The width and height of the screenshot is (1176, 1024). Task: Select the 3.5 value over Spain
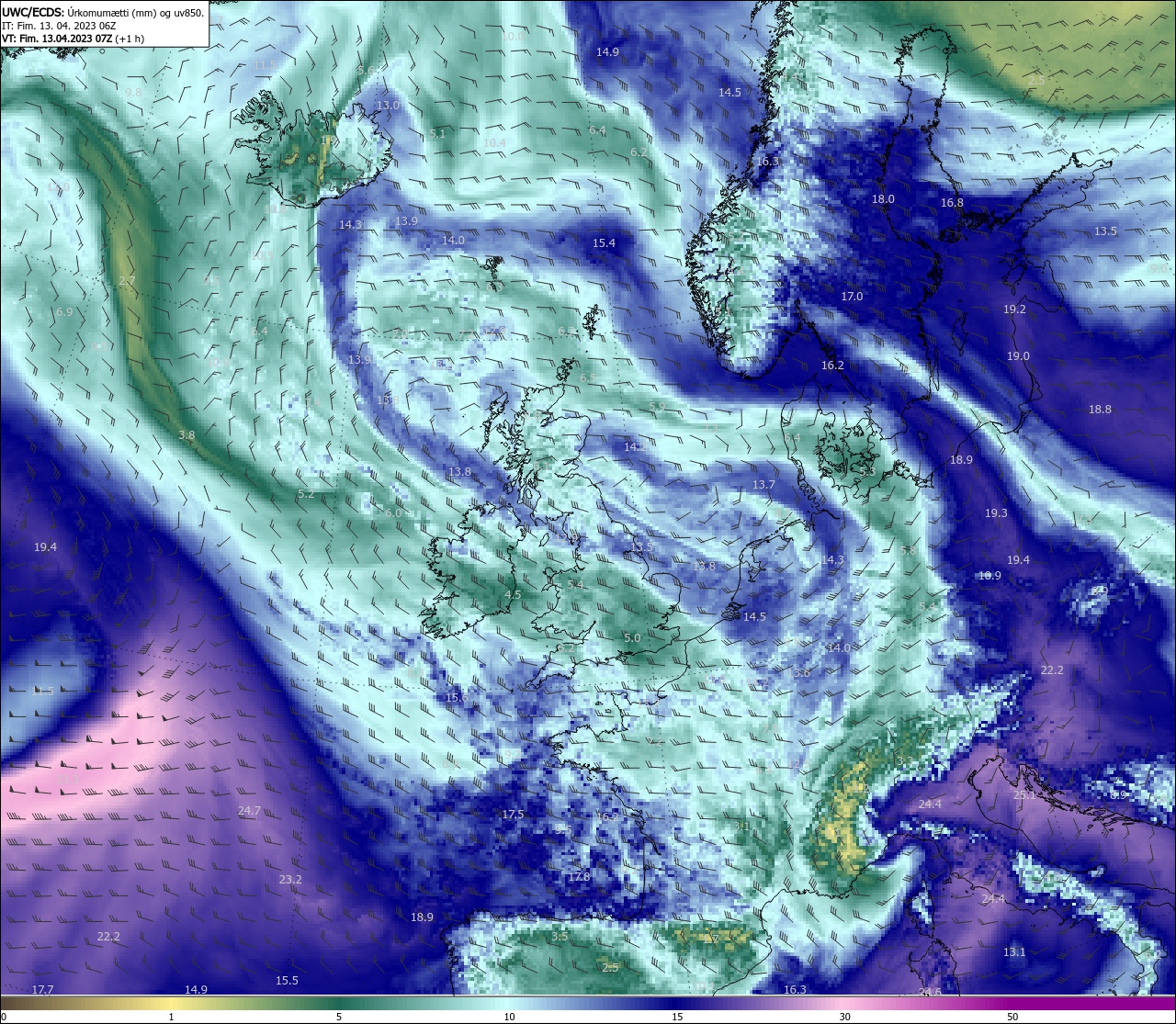pos(560,938)
